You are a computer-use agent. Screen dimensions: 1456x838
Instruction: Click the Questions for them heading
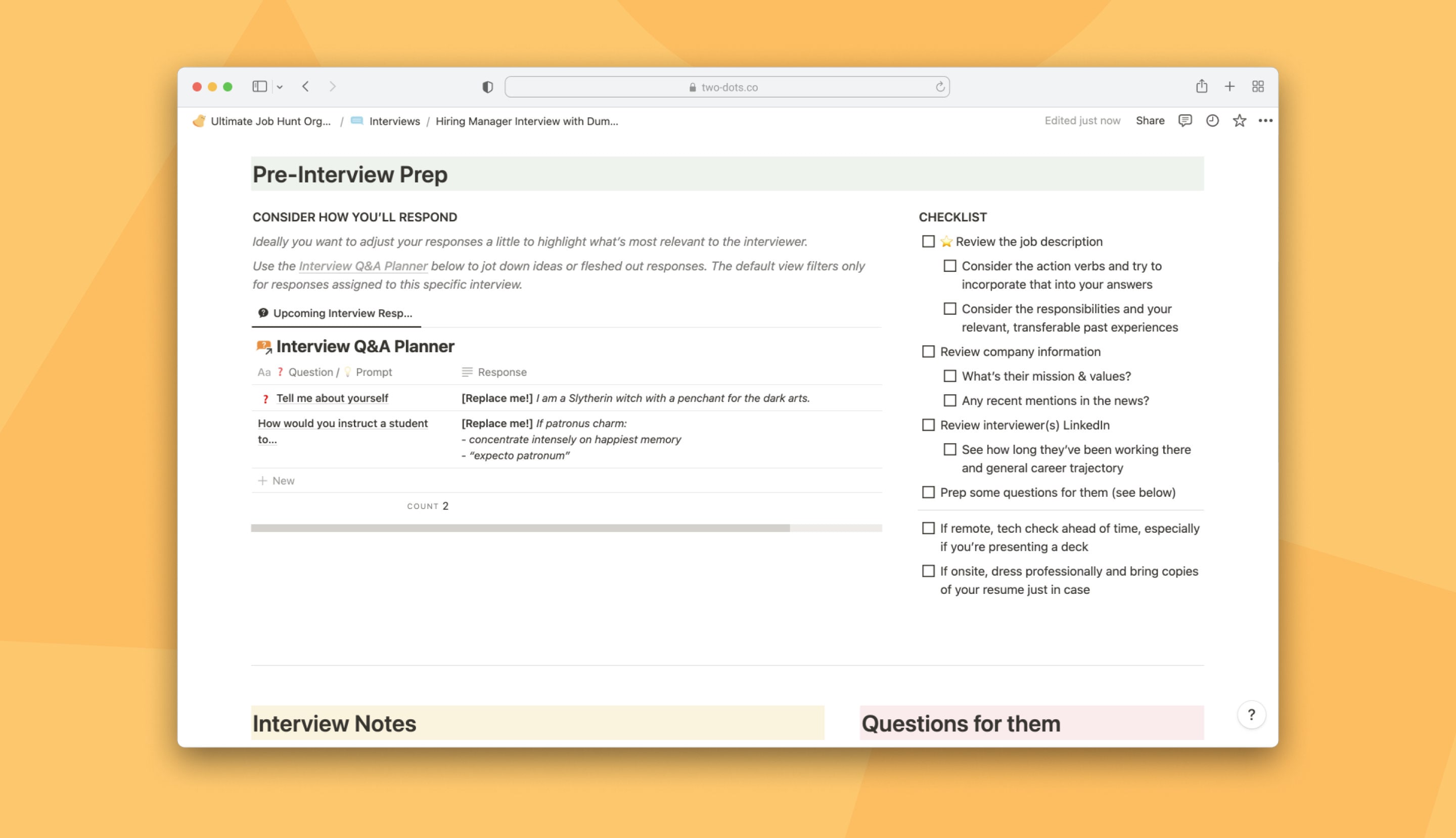click(961, 723)
